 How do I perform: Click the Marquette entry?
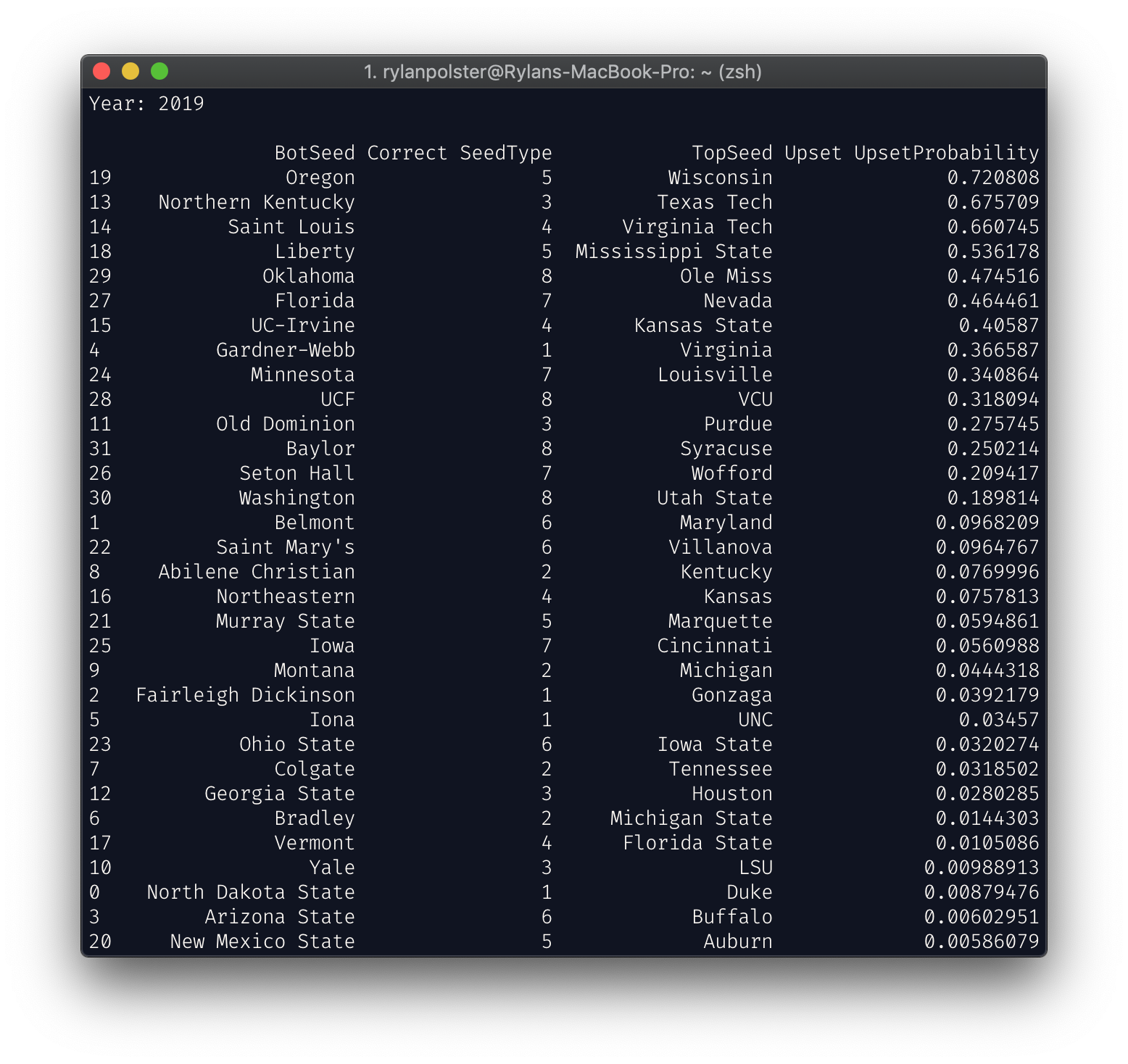coord(721,621)
